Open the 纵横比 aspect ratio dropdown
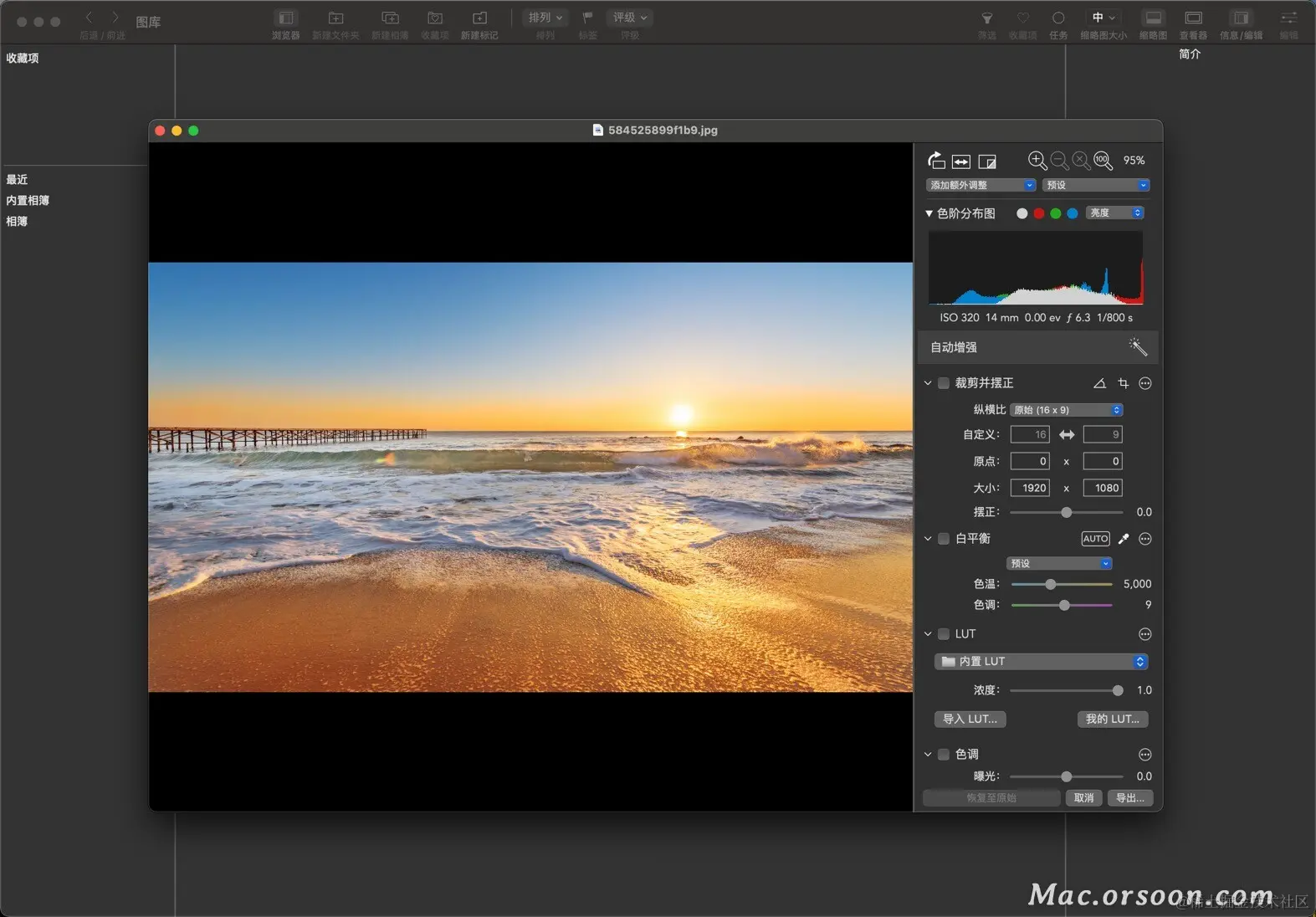Image resolution: width=1316 pixels, height=917 pixels. 1066,410
